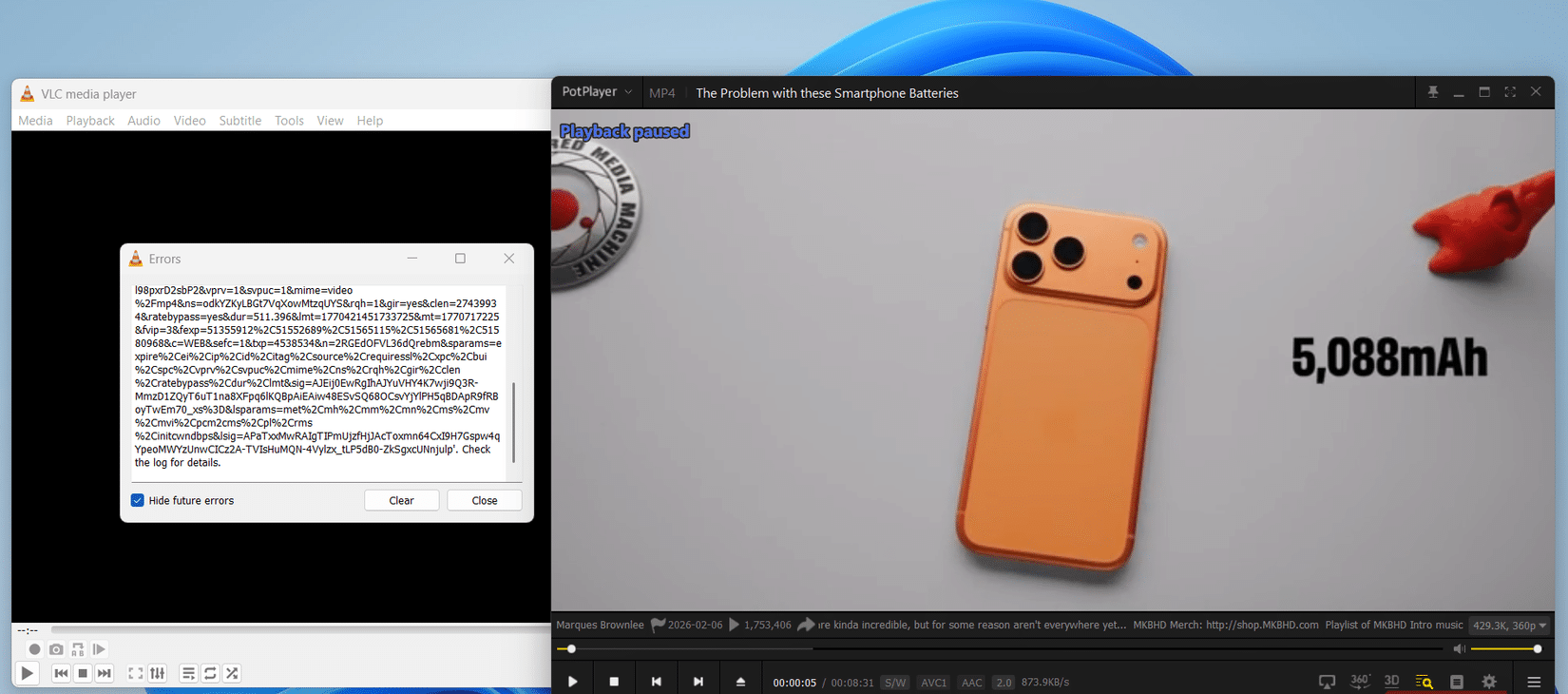The image size is (1568, 694).
Task: Open PotPlayer hamburger menu icon
Action: (1534, 682)
